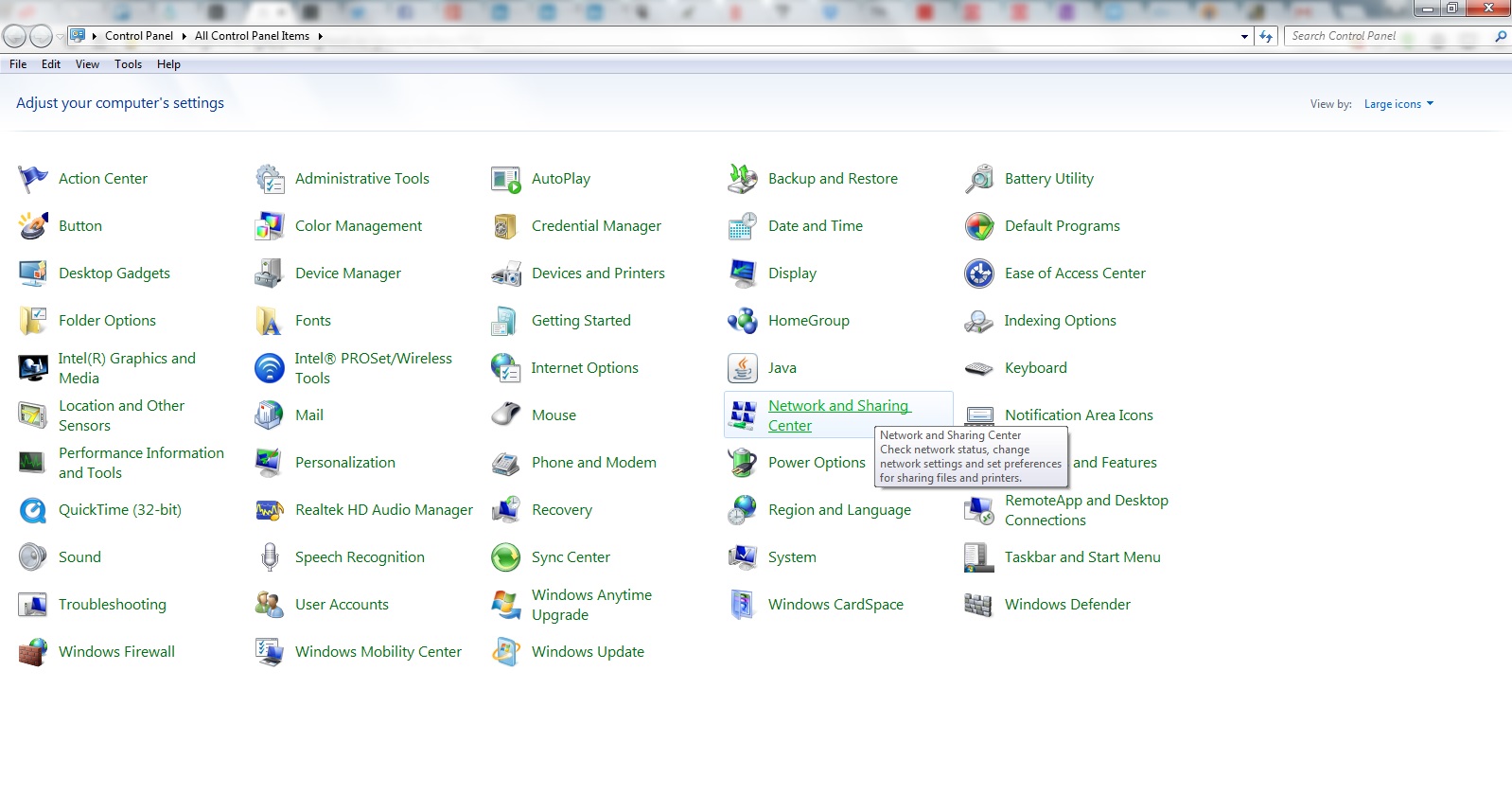Click the Windows Update icon
Screen dimensions: 1512x812
point(506,652)
